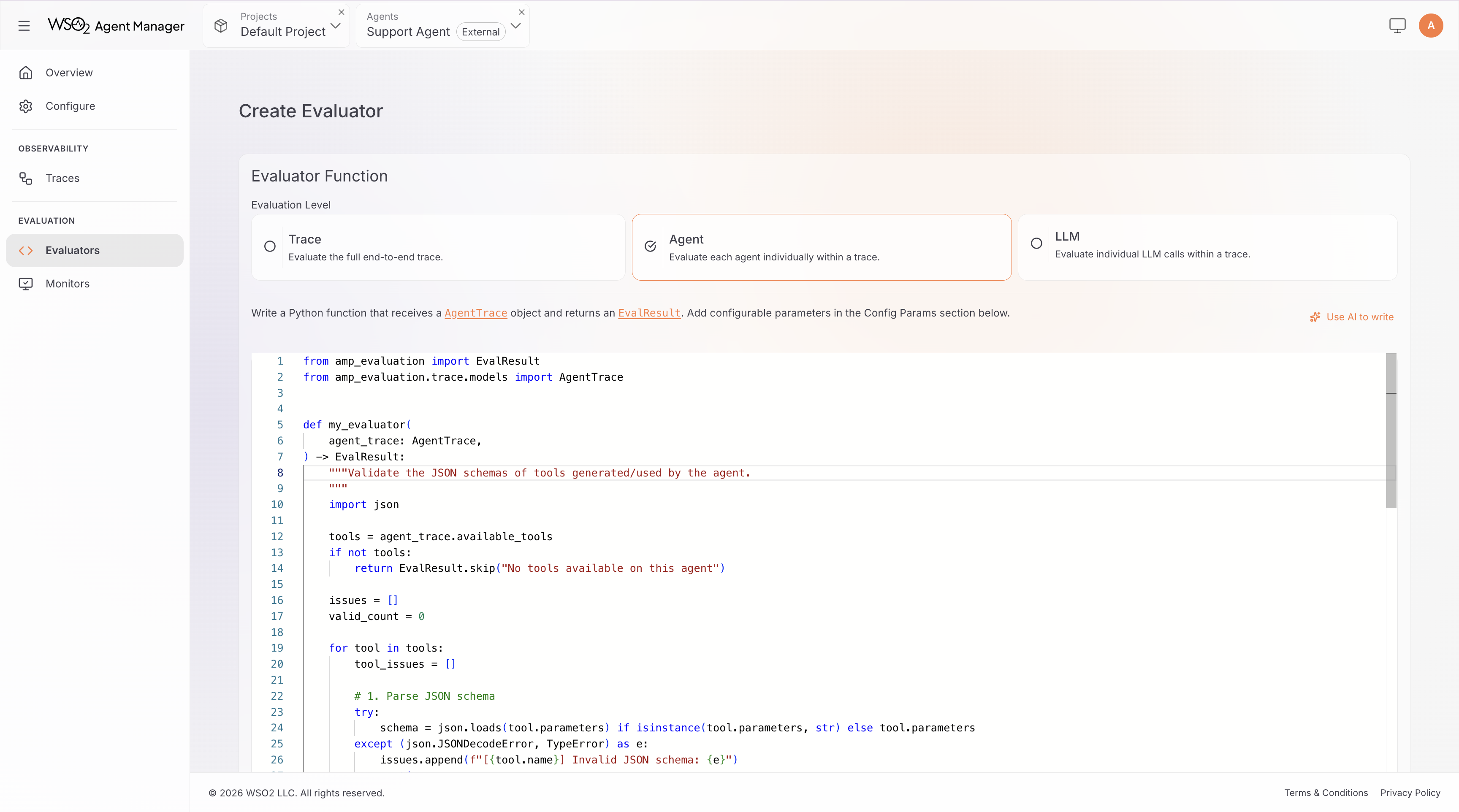Select the Agent evaluation level radio
The width and height of the screenshot is (1459, 812).
pos(650,246)
